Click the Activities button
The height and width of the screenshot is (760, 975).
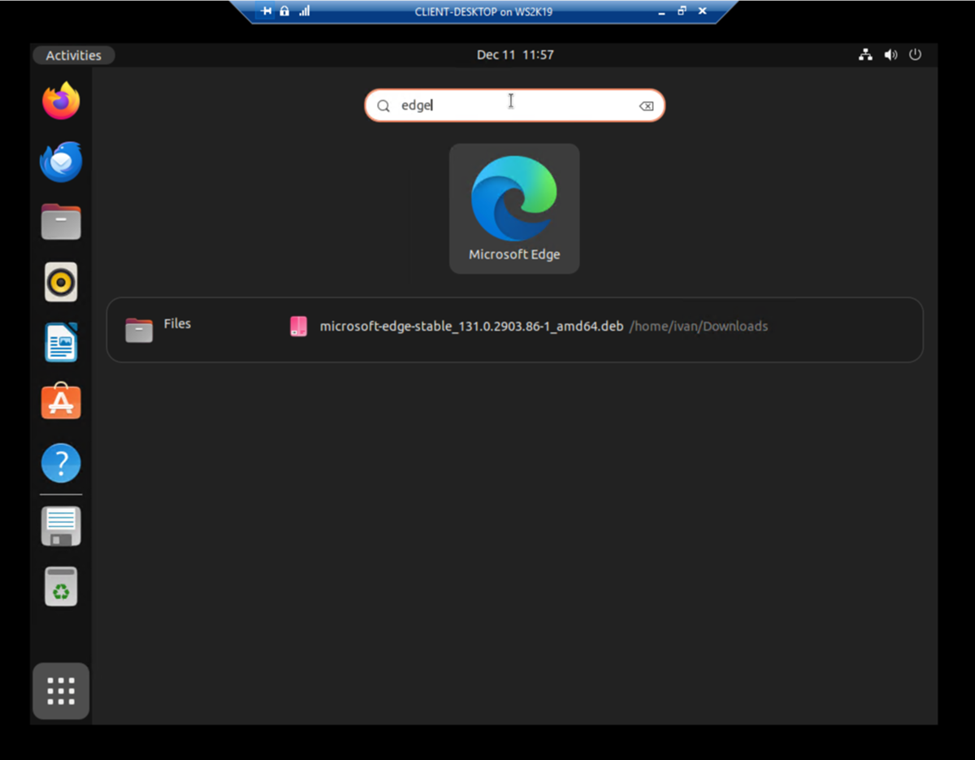point(73,55)
